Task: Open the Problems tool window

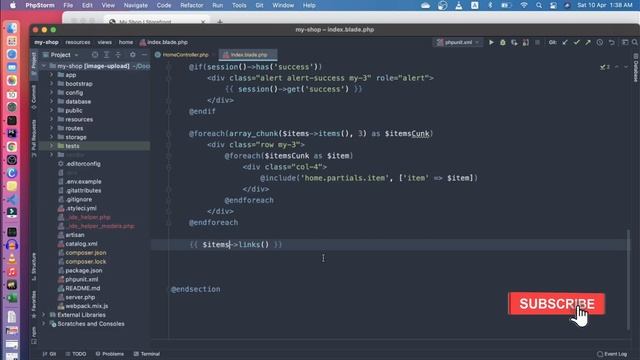Action: click(109, 354)
